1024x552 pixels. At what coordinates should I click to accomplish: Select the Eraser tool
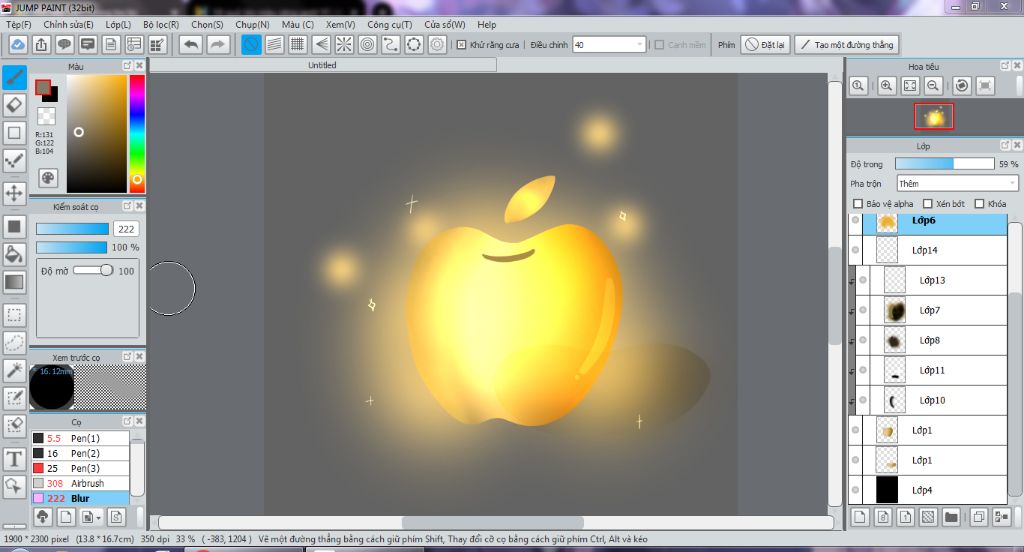point(14,105)
